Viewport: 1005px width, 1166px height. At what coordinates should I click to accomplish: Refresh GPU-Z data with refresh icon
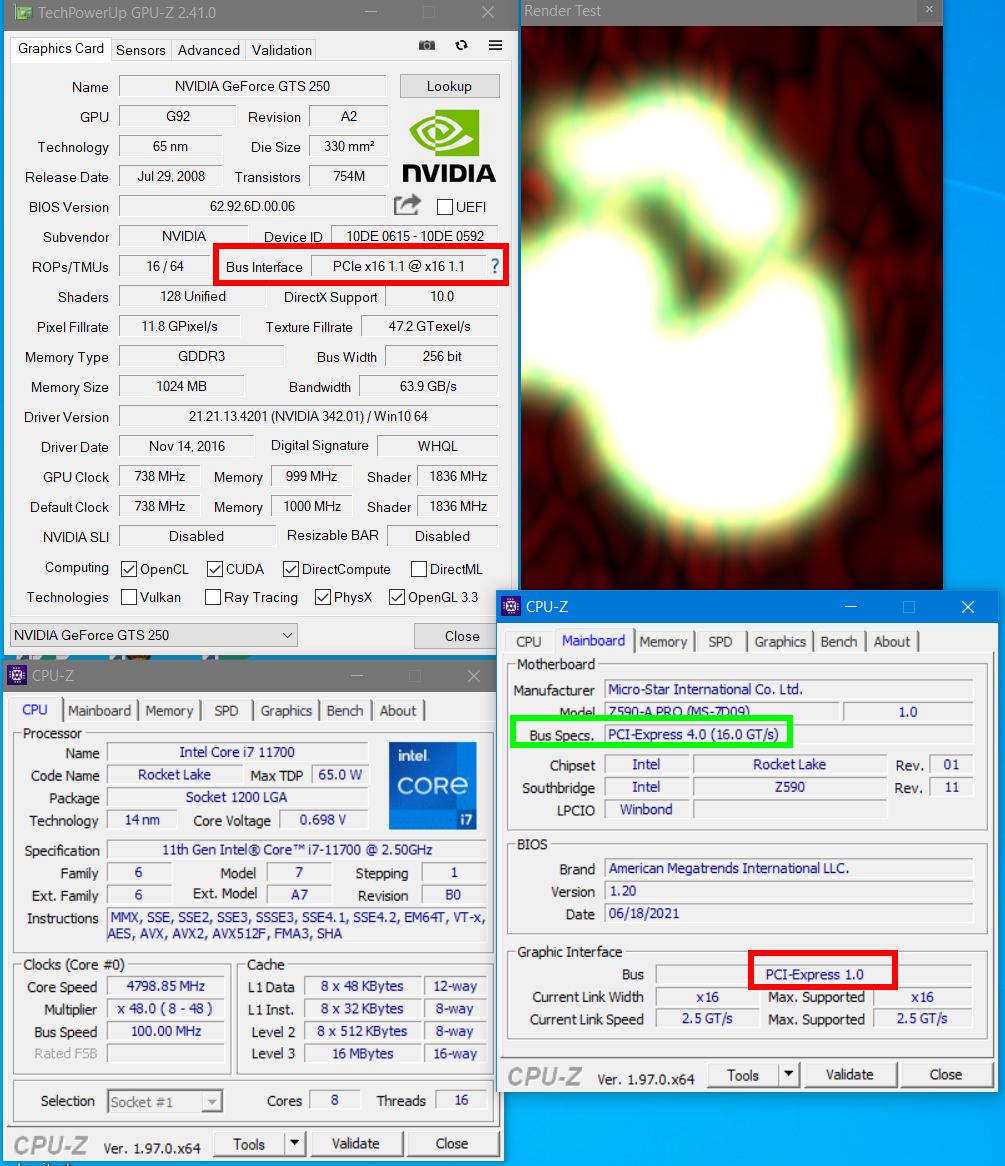coord(462,45)
